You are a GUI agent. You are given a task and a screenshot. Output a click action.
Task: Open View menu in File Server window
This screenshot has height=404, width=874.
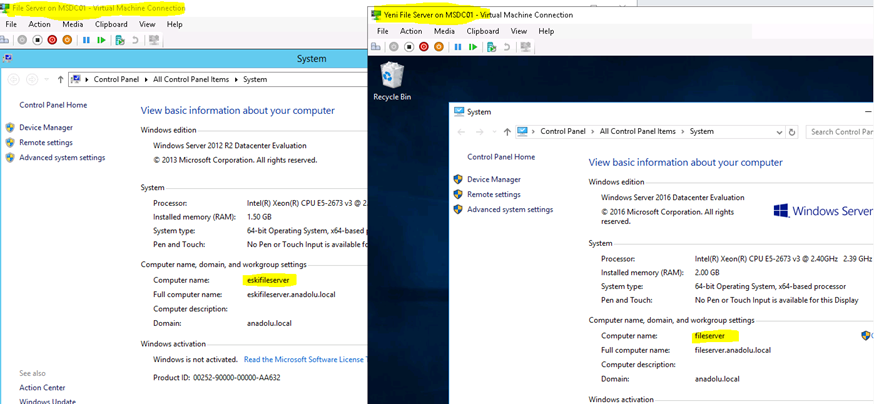pos(147,25)
